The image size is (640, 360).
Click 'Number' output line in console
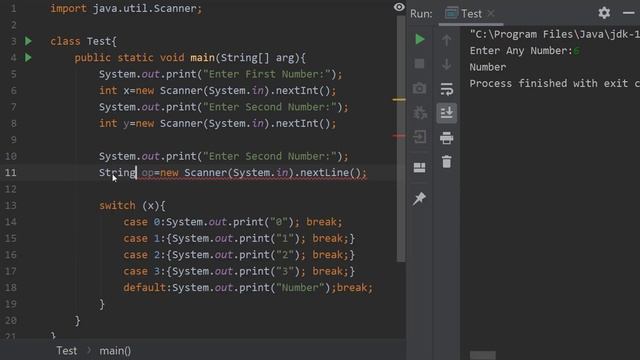pos(488,67)
